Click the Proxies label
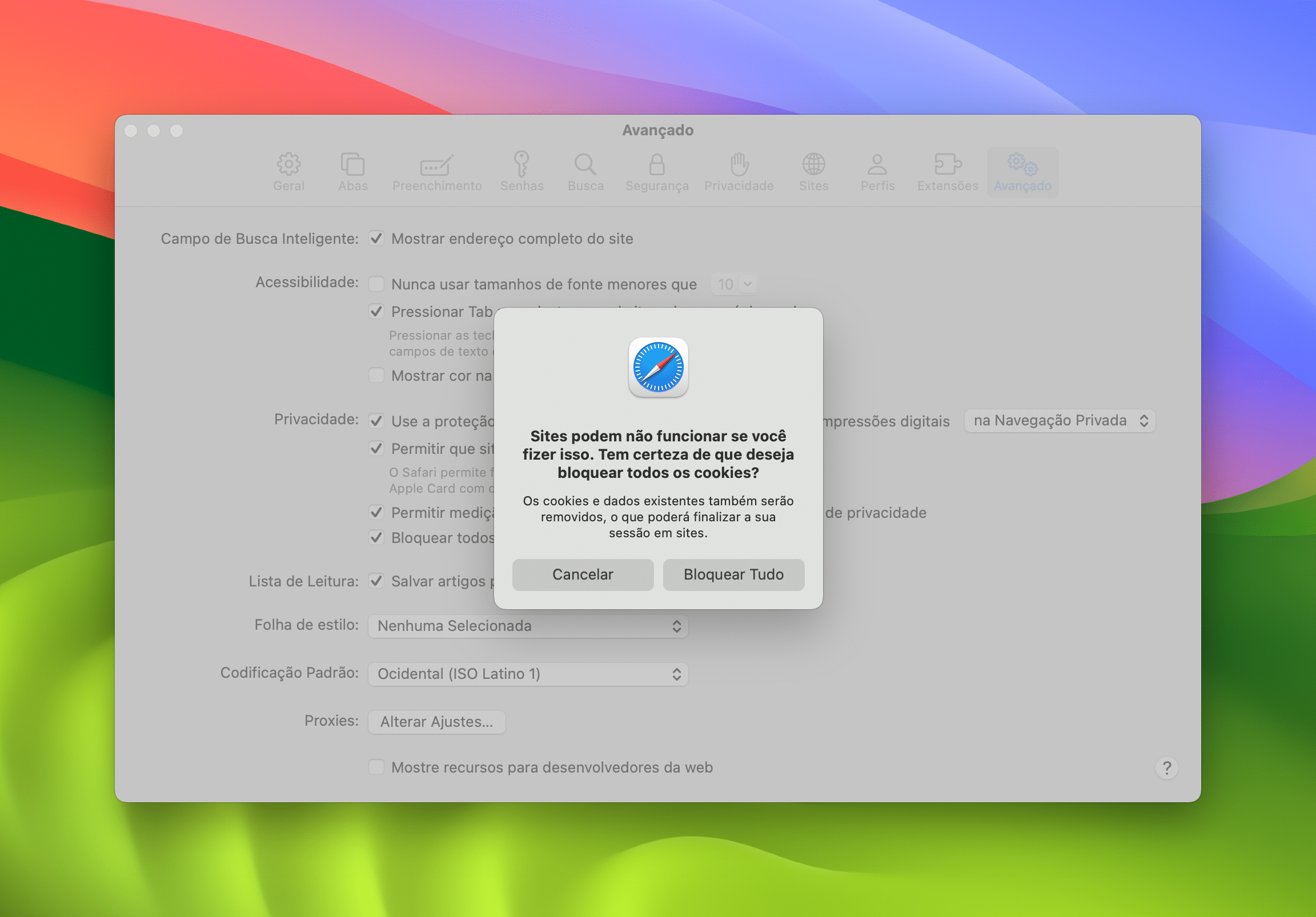This screenshot has height=917, width=1316. (331, 721)
